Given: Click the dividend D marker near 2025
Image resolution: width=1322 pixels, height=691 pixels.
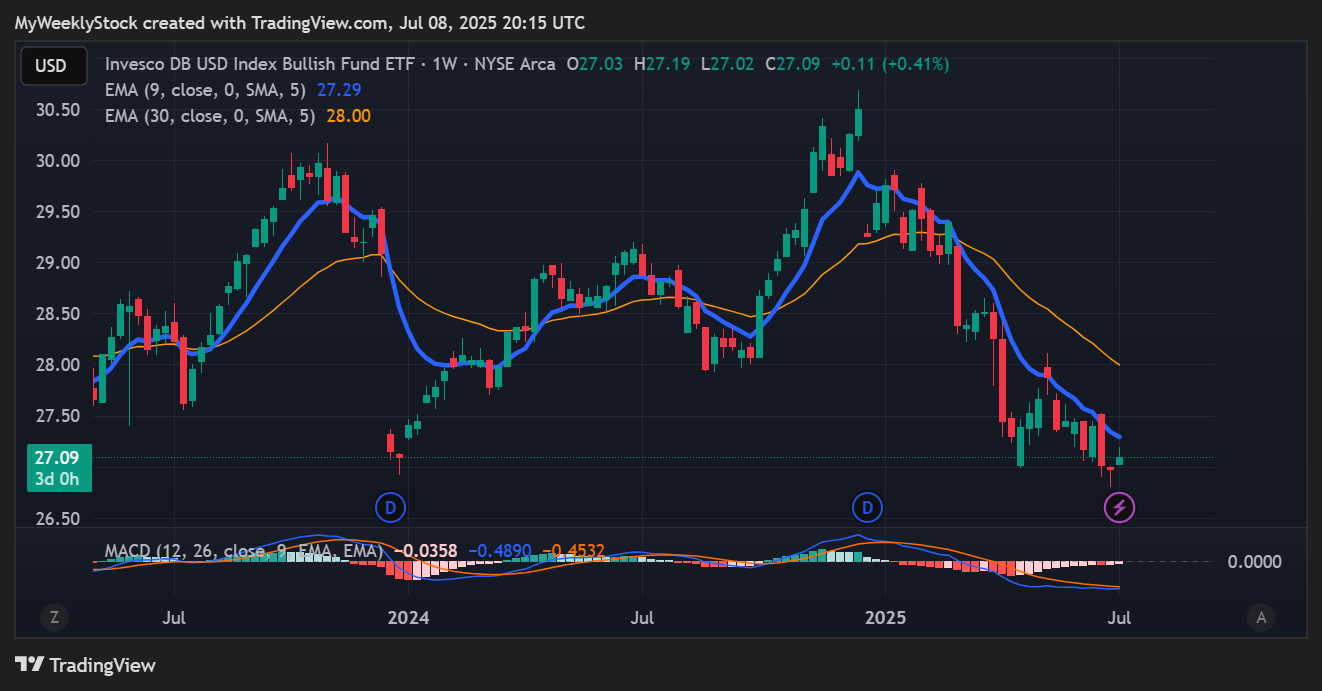Looking at the screenshot, I should pyautogui.click(x=867, y=508).
